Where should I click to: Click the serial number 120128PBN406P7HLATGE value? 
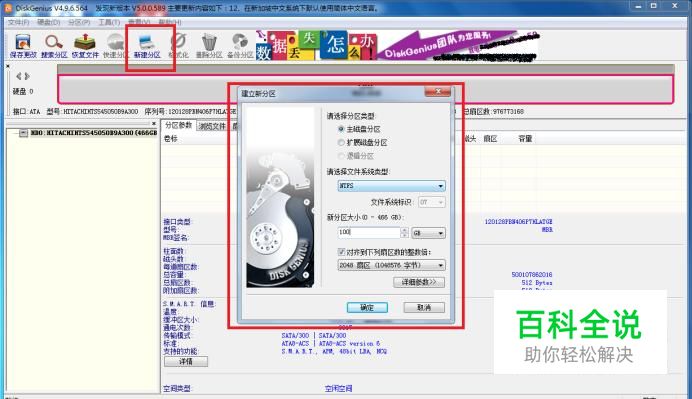click(x=519, y=222)
